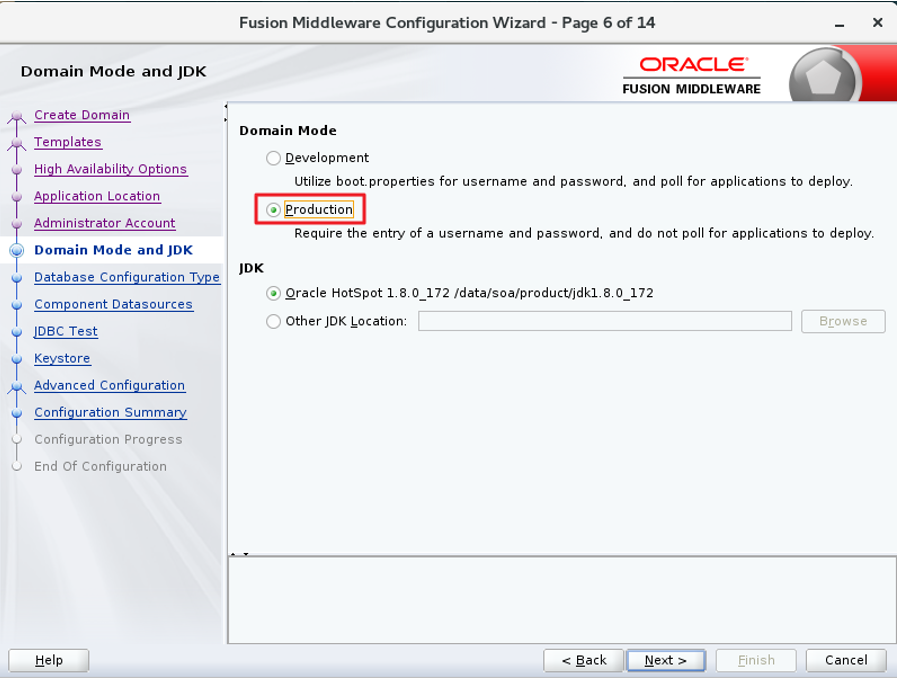Go to Database Configuration Type step

click(127, 277)
